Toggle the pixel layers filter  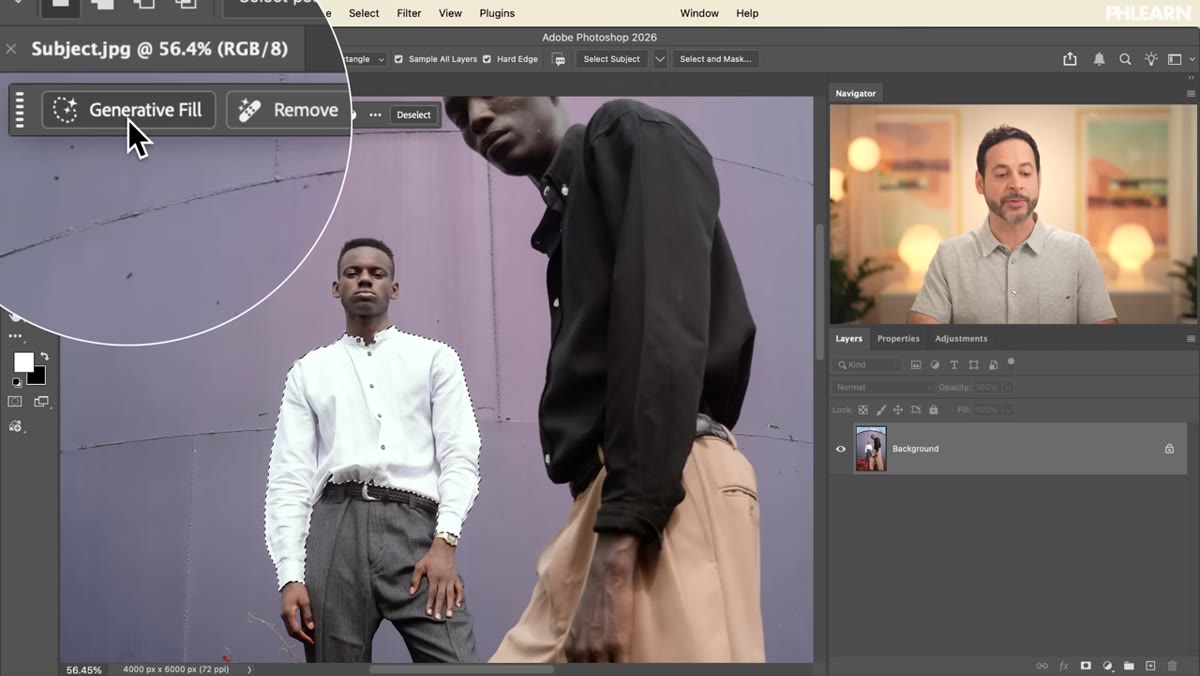coord(915,365)
